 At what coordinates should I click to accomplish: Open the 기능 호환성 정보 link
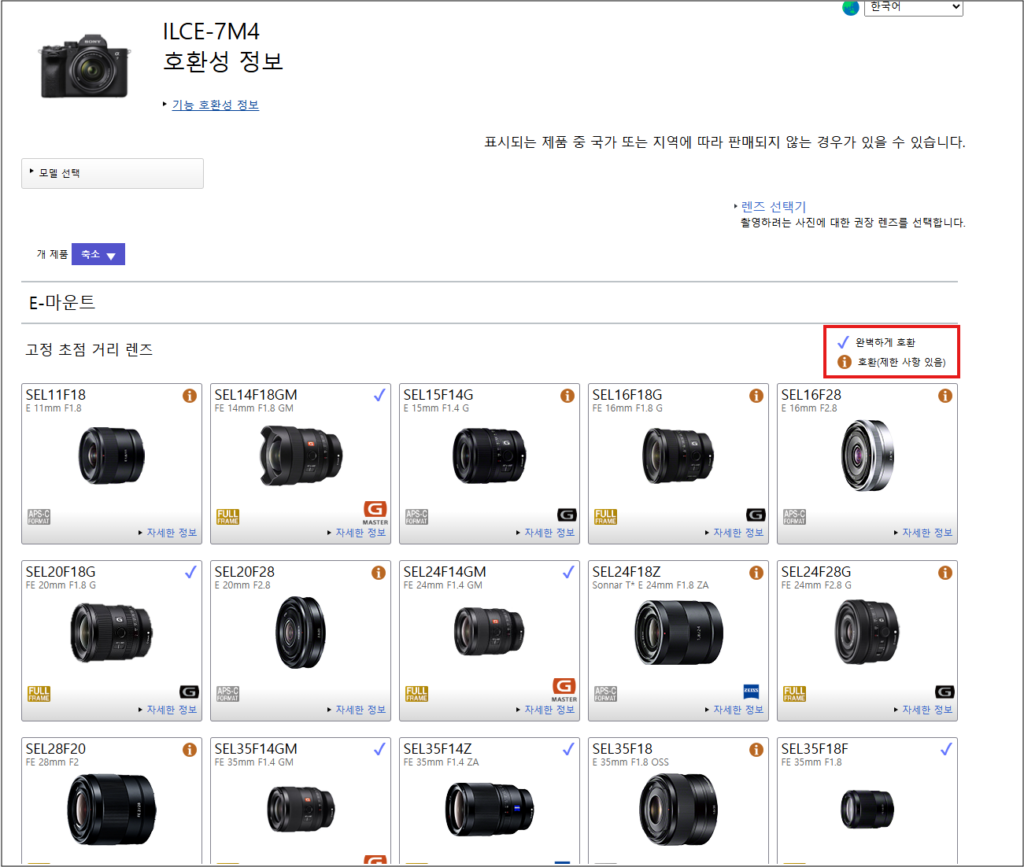point(215,104)
